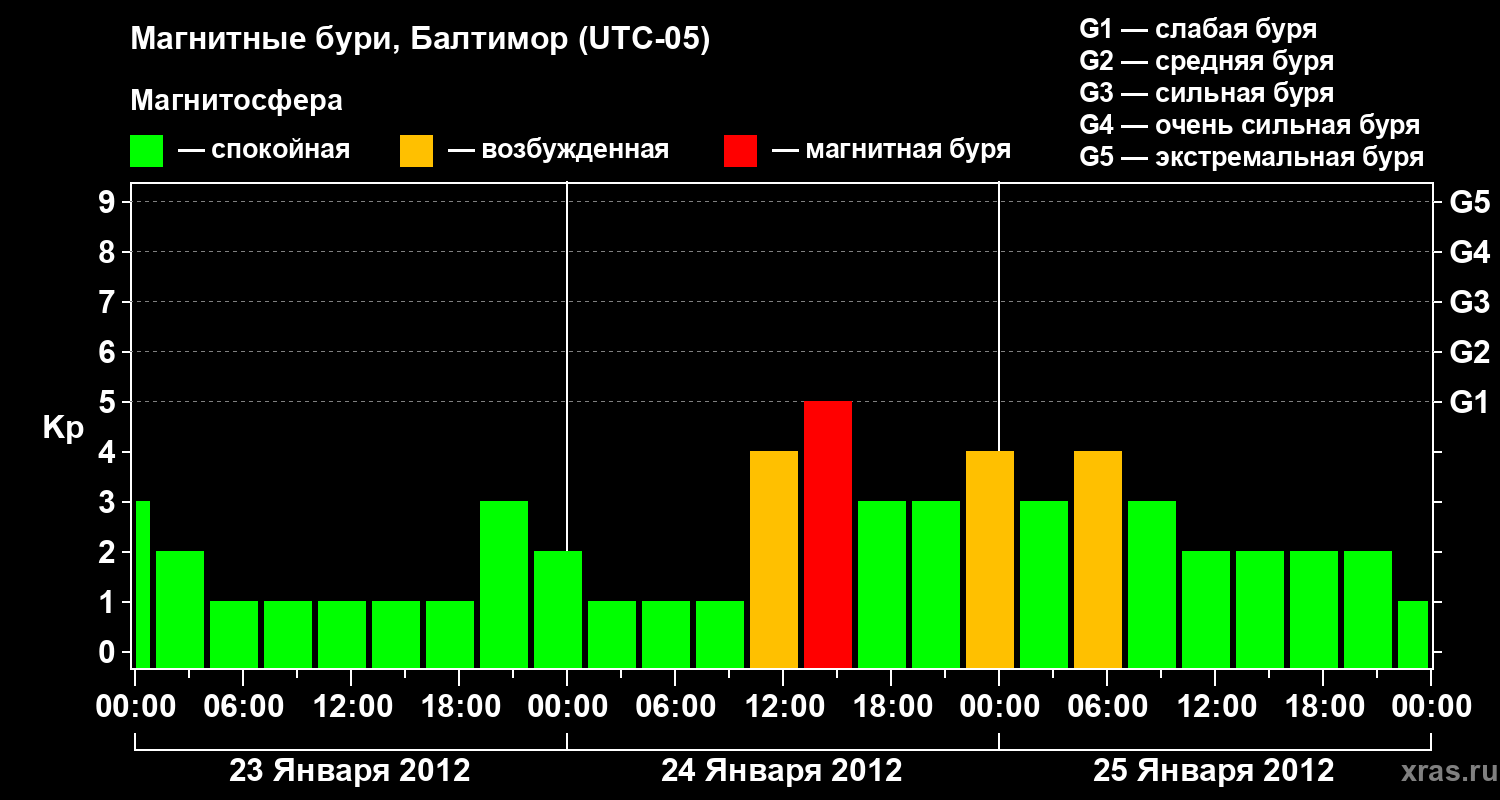The image size is (1500, 800).
Task: Click the 'G1' label on the right axis
Action: [x=1469, y=402]
